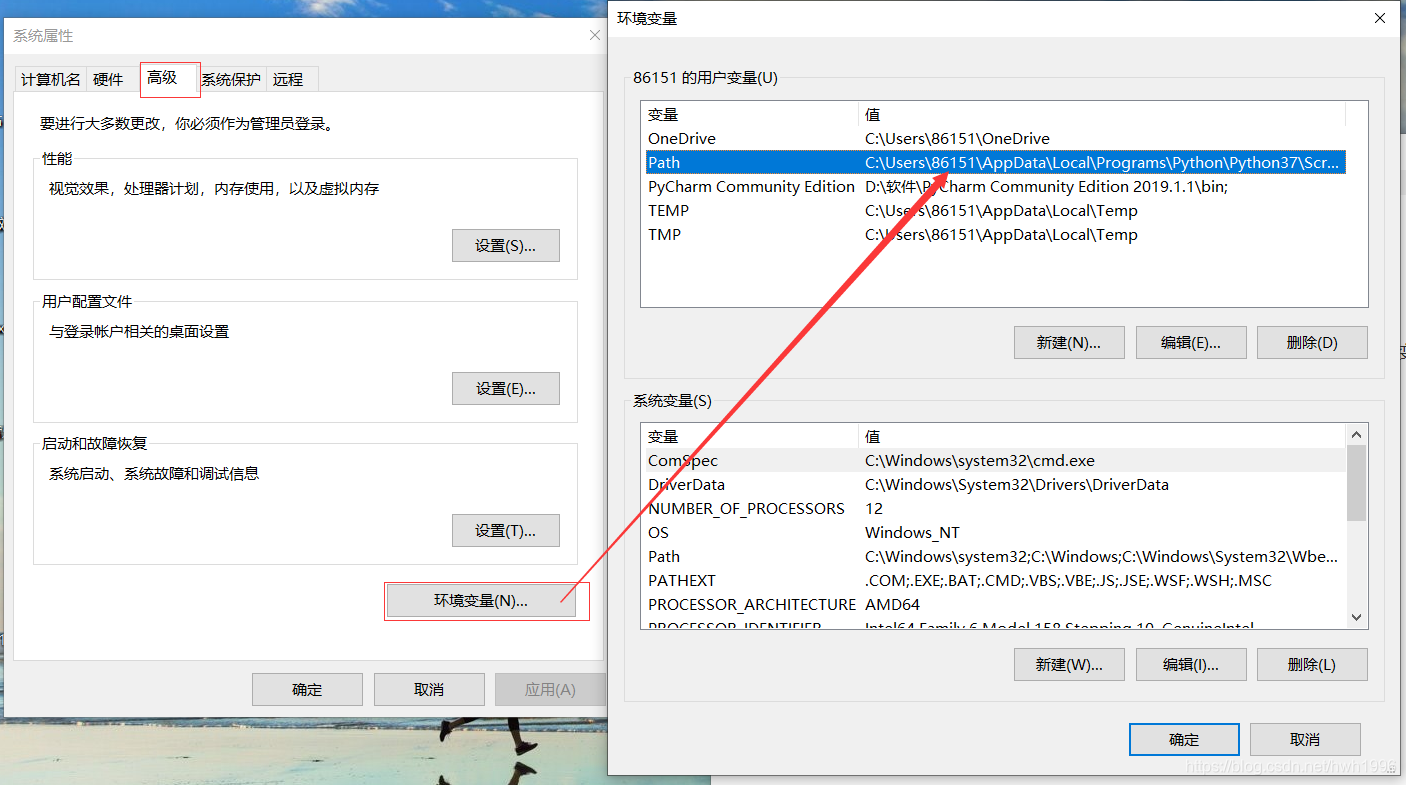Open 环境变量(N)... button
This screenshot has width=1406, height=785.
pyautogui.click(x=481, y=601)
